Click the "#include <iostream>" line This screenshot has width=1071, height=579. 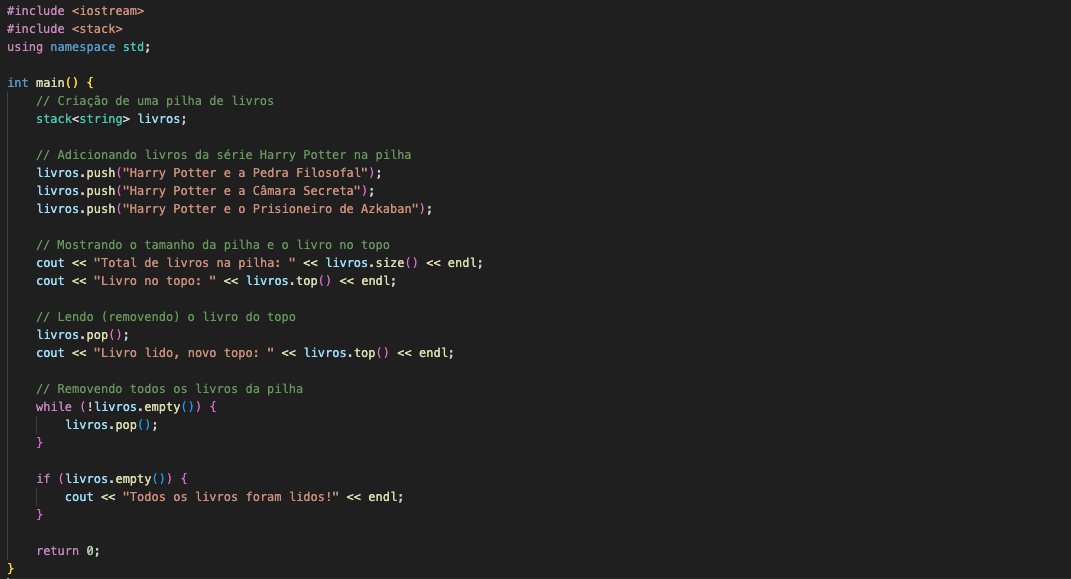pos(75,11)
